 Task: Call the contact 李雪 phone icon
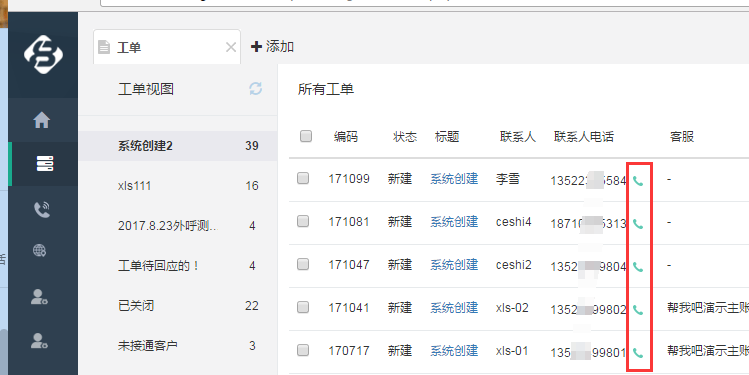pos(638,181)
